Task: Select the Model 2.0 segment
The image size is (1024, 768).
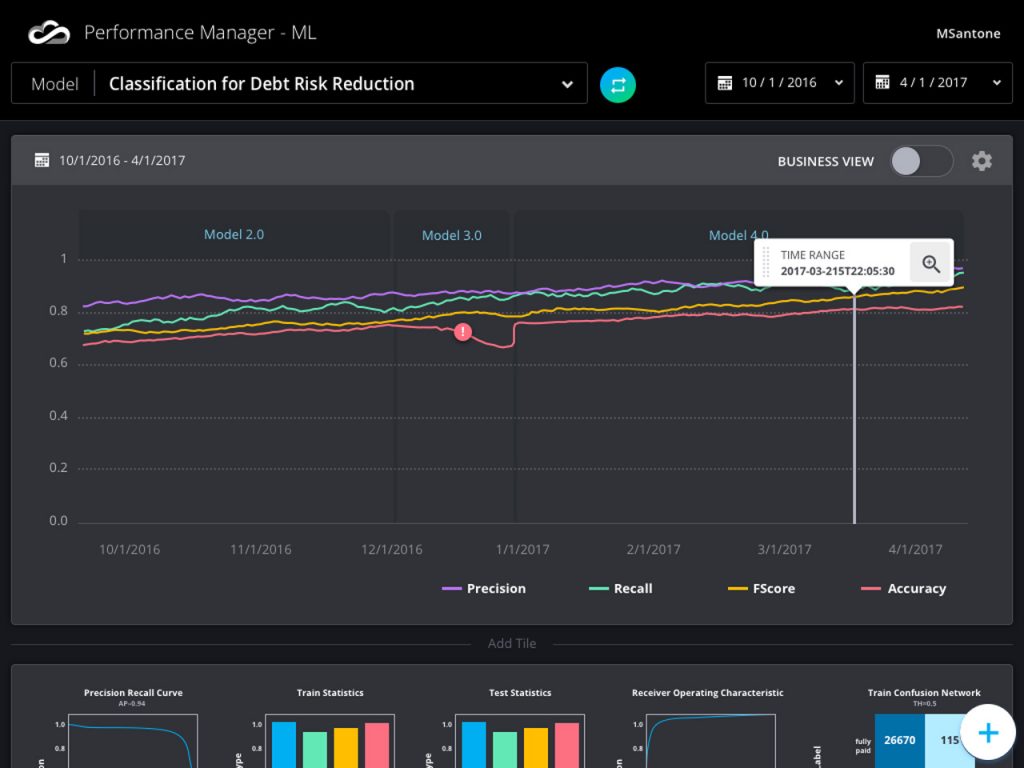Action: [234, 235]
